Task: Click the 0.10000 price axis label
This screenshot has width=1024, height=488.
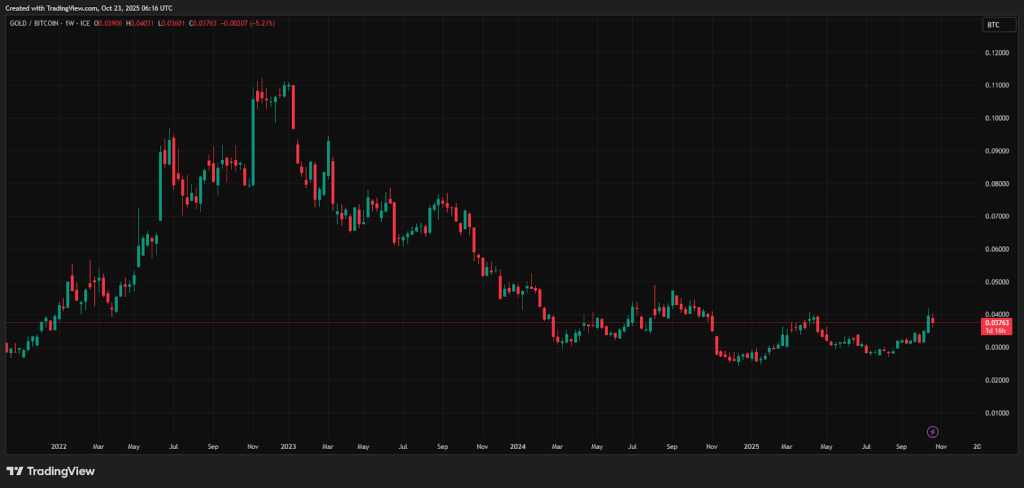Action: tap(997, 118)
